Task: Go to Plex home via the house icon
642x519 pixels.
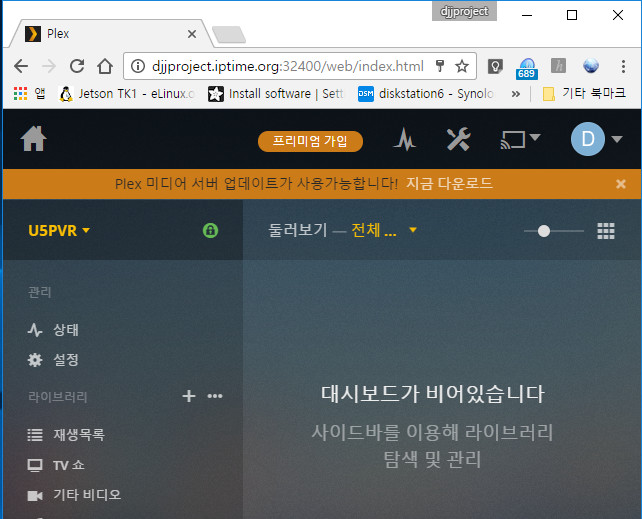Action: point(34,139)
